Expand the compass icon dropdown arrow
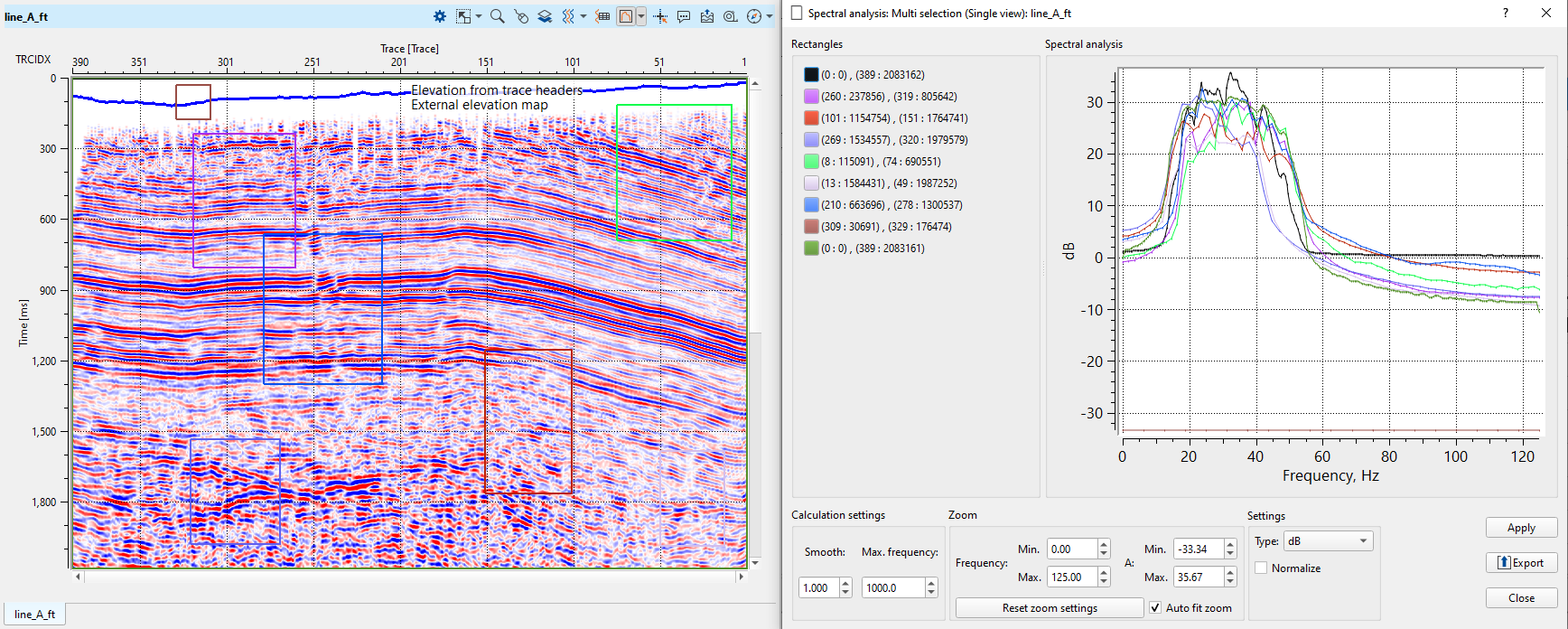This screenshot has height=629, width=1568. pos(770,16)
